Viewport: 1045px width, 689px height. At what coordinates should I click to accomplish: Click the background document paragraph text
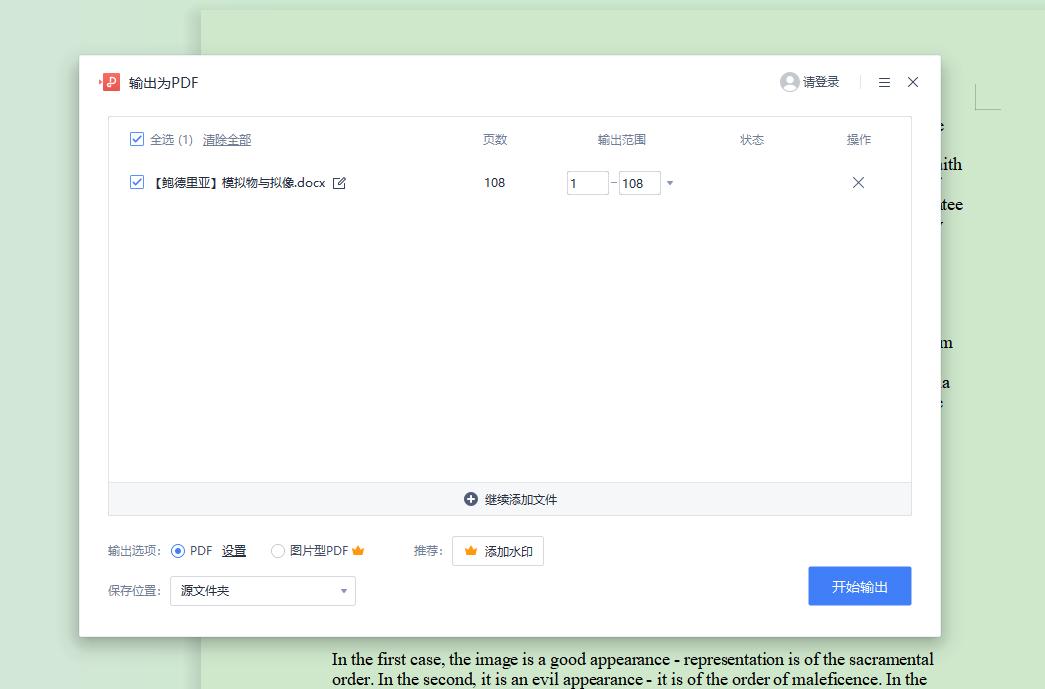[632, 669]
